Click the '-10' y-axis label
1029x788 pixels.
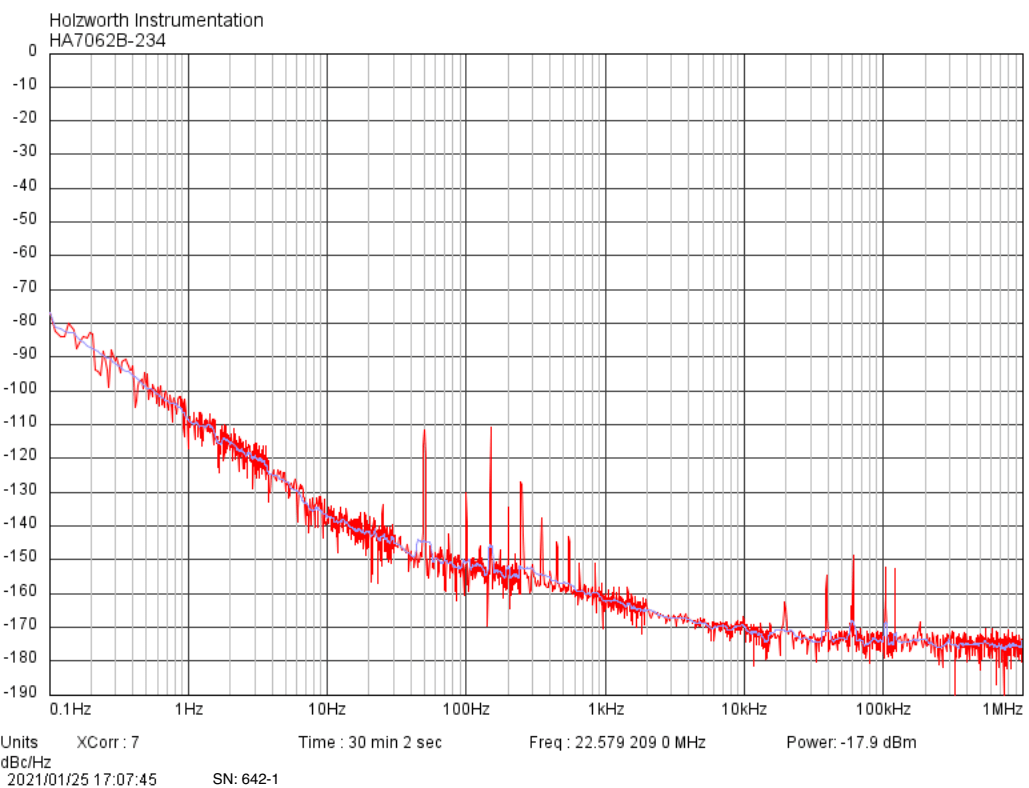(x=25, y=84)
